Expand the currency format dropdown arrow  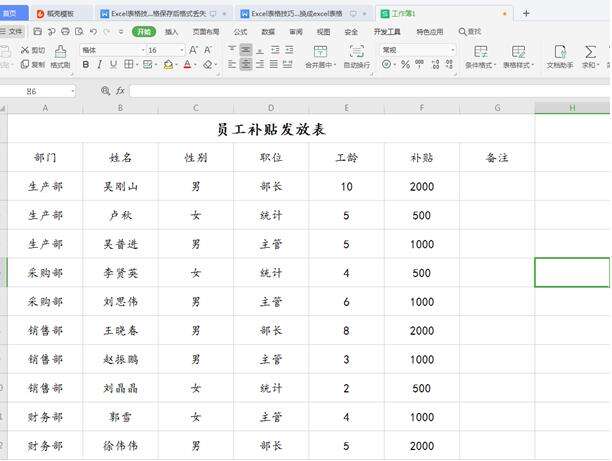click(x=395, y=65)
